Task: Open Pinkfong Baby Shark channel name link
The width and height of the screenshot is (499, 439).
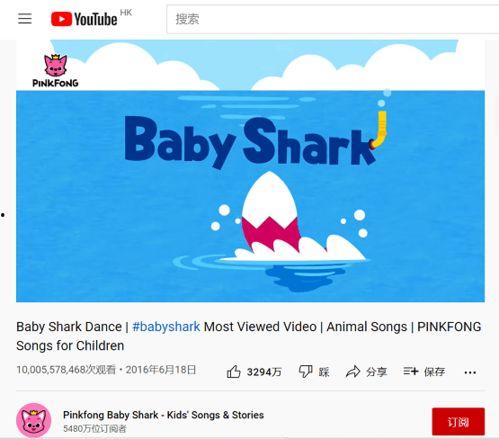Action: coord(163,415)
